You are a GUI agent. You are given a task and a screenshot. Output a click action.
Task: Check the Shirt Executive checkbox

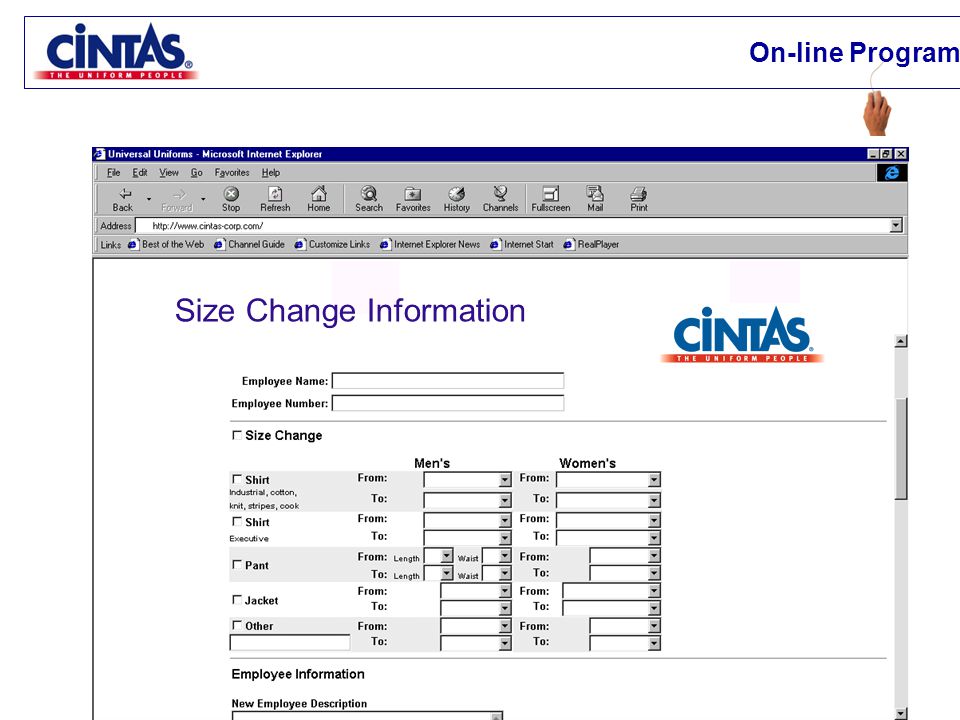[x=237, y=522]
